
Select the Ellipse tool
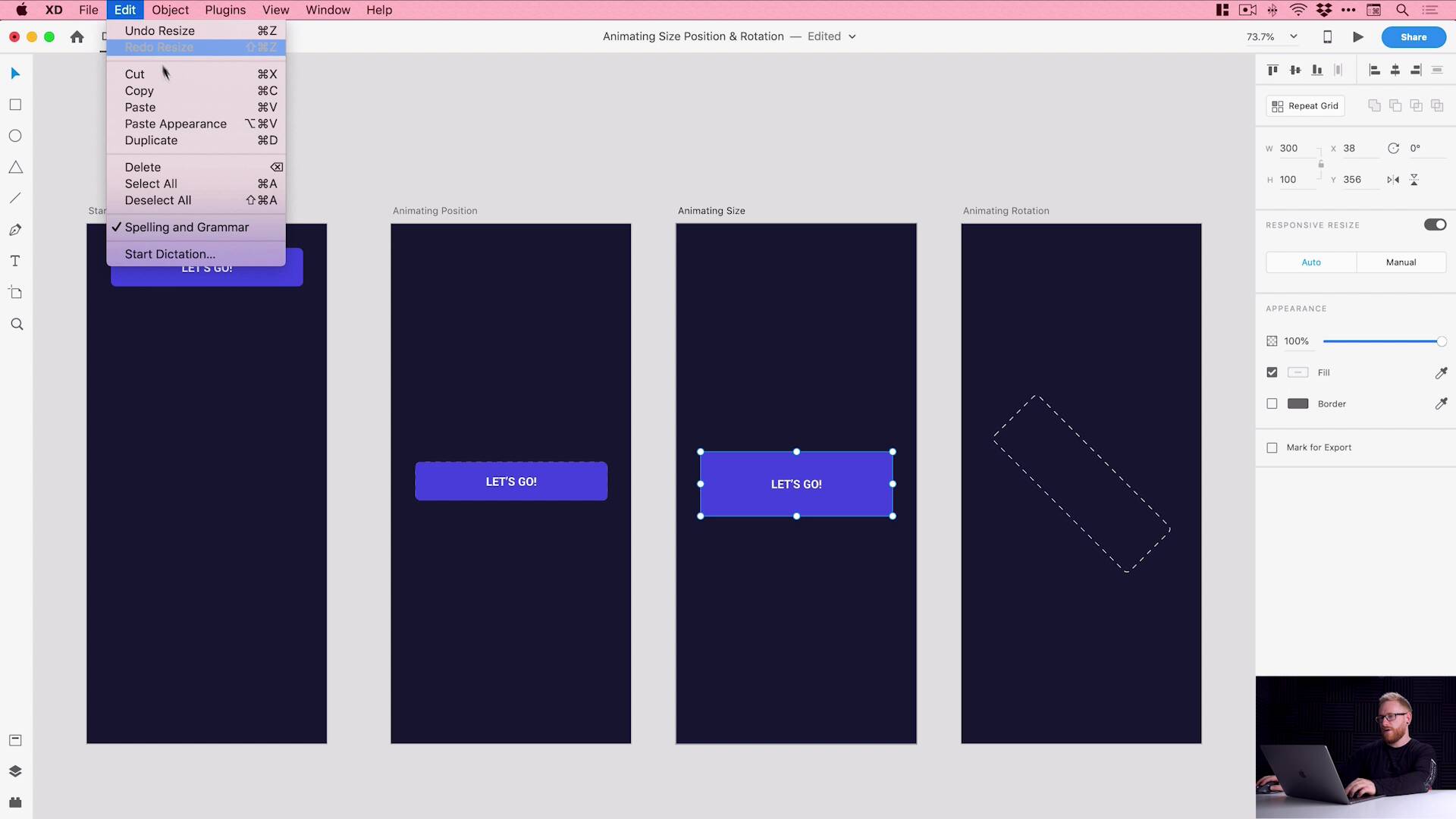coord(15,135)
